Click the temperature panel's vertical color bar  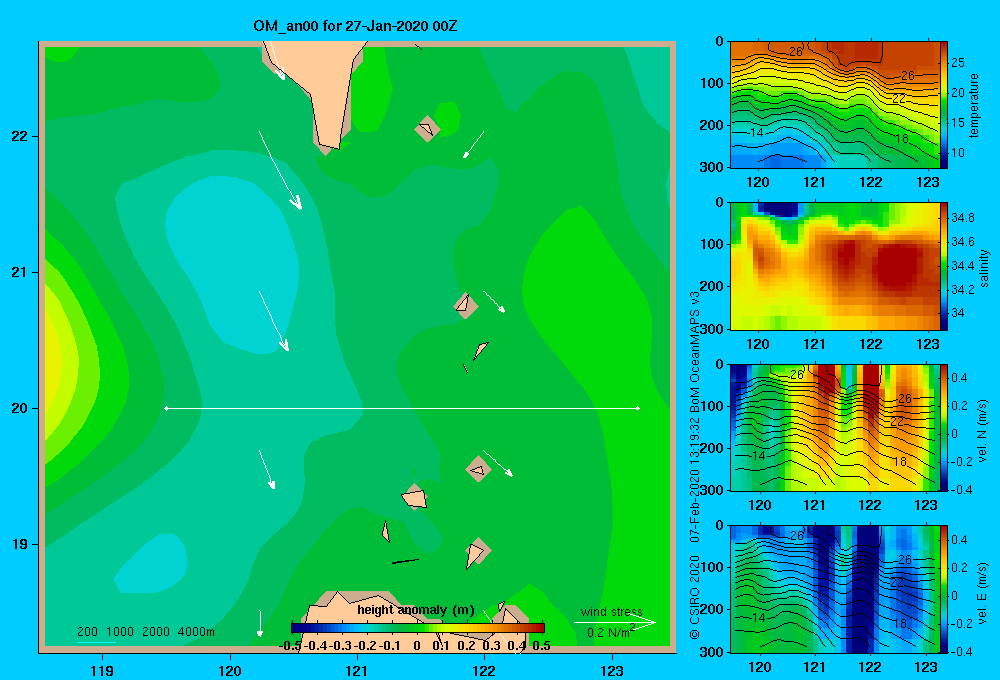click(x=944, y=105)
